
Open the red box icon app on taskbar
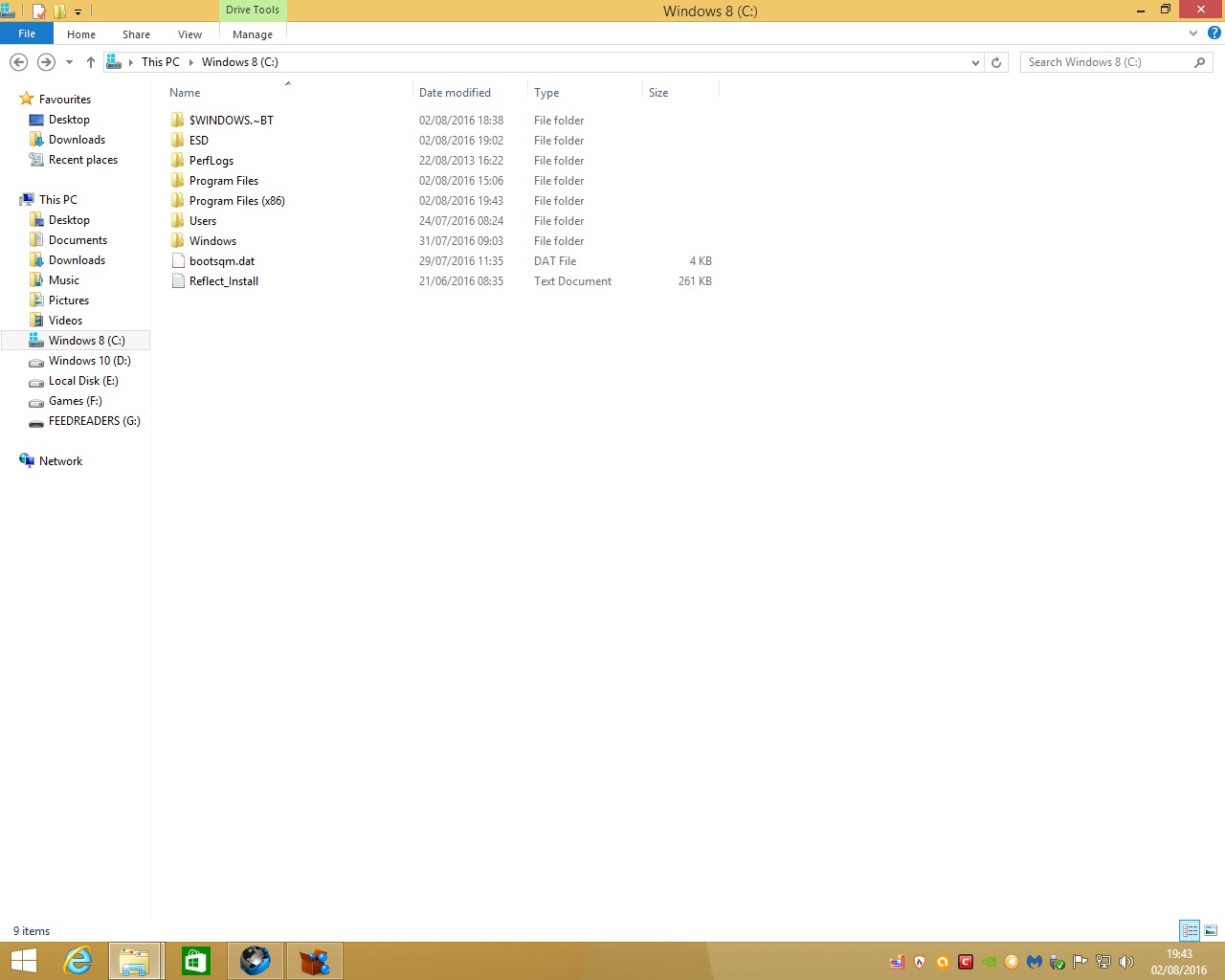(x=314, y=961)
